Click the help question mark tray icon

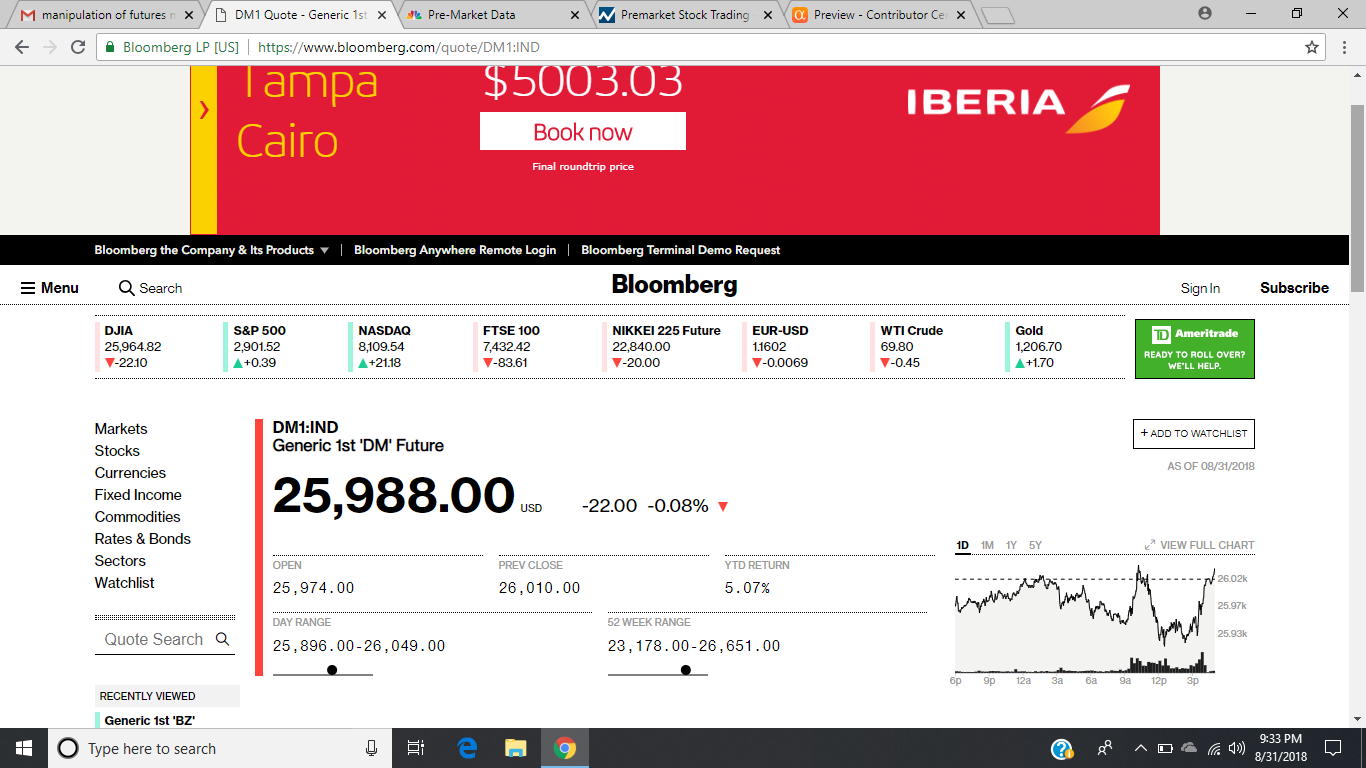click(1062, 748)
